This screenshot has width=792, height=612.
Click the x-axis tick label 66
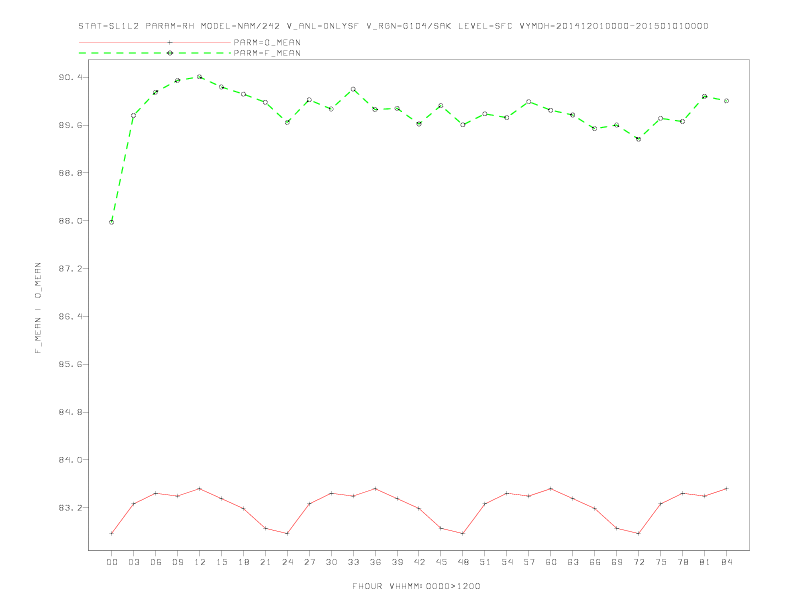tap(595, 562)
